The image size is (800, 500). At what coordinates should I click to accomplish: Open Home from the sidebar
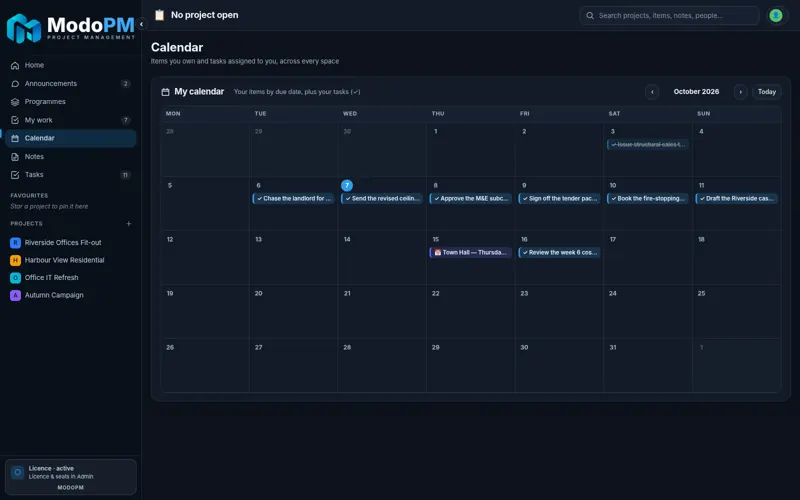coord(70,65)
